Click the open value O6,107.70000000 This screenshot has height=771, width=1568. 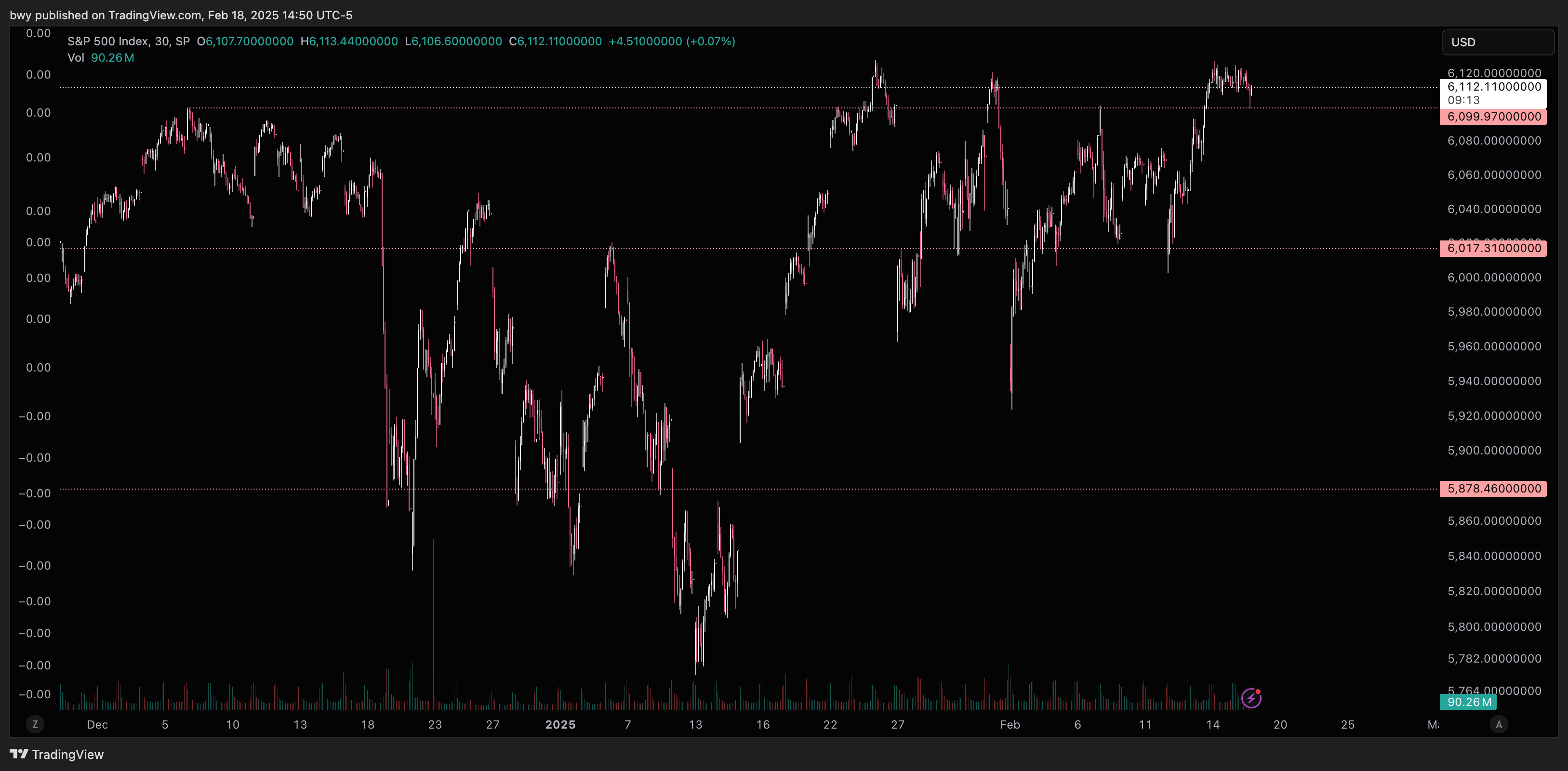245,41
